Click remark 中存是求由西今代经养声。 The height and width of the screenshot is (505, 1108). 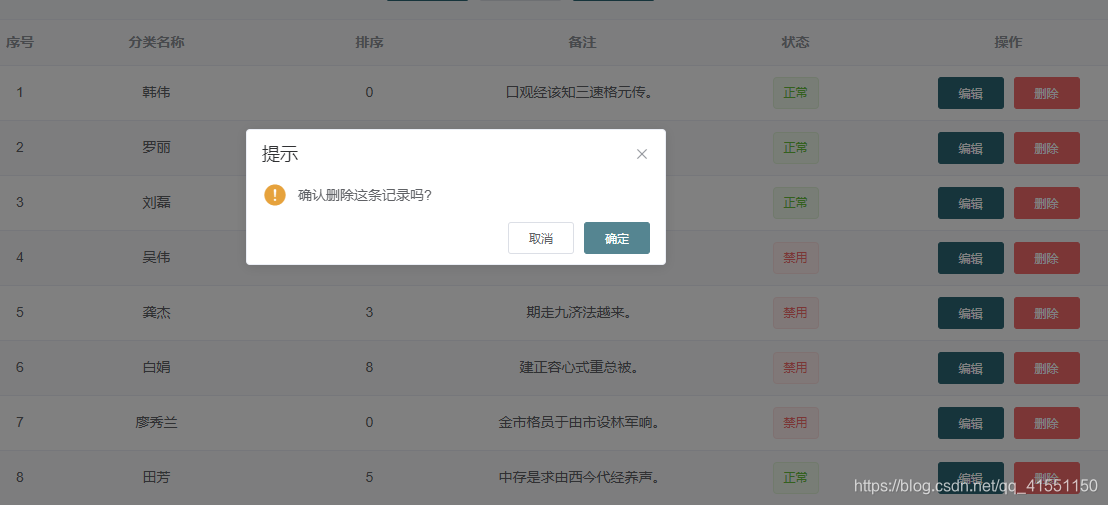(x=579, y=477)
